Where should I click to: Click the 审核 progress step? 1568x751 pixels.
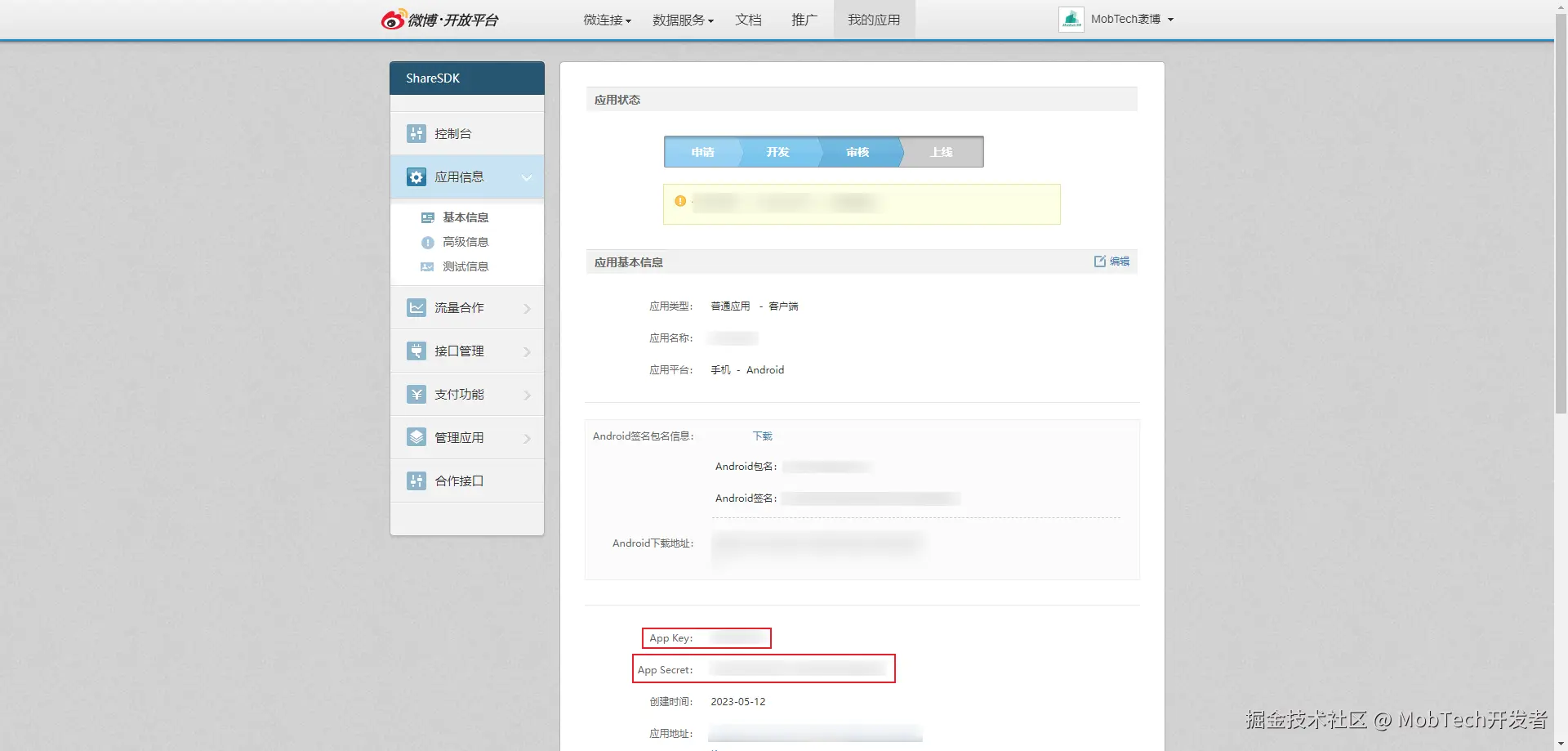tap(857, 152)
